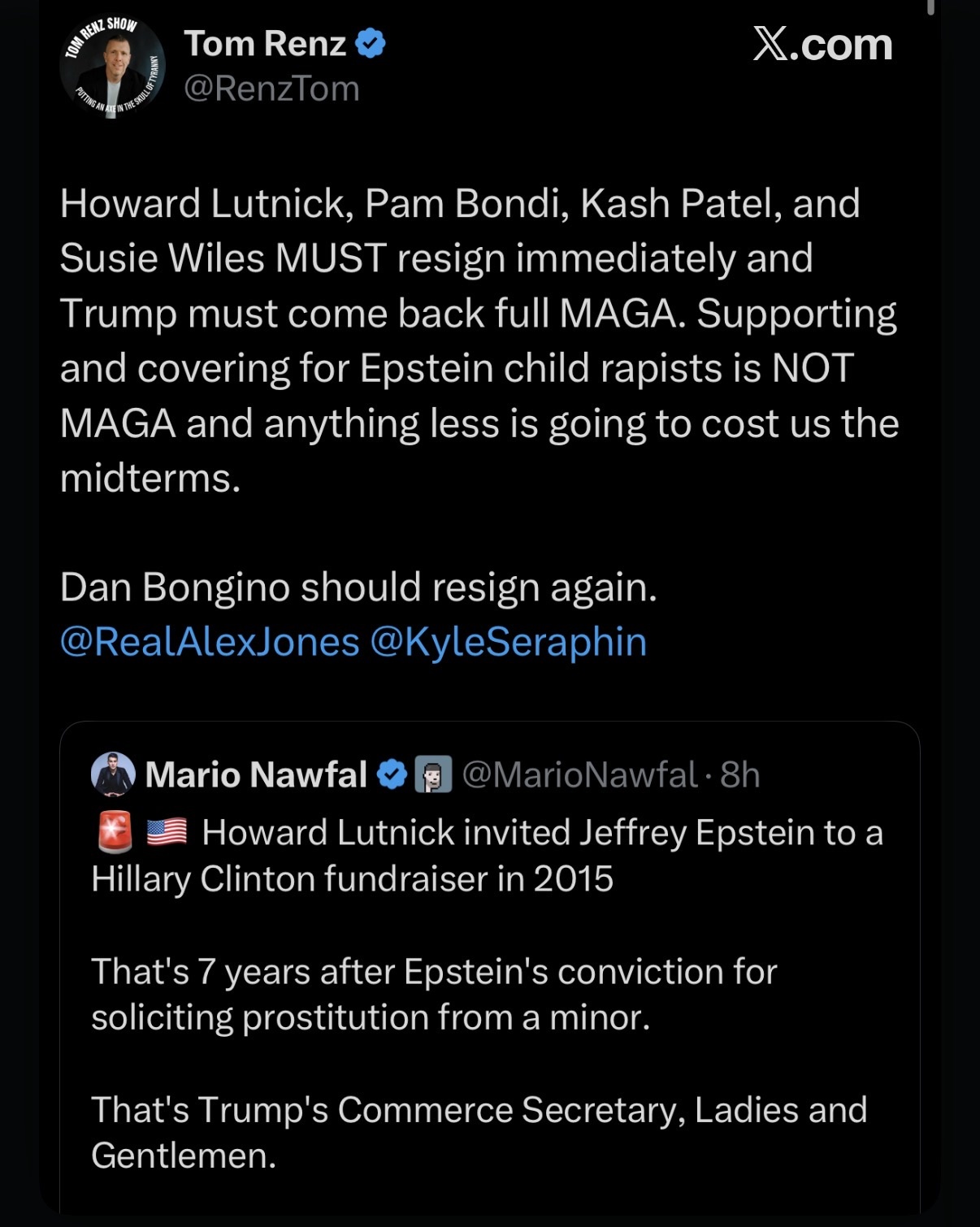Open Tom Renz's profile picture
This screenshot has width=980, height=1227.
(x=111, y=67)
